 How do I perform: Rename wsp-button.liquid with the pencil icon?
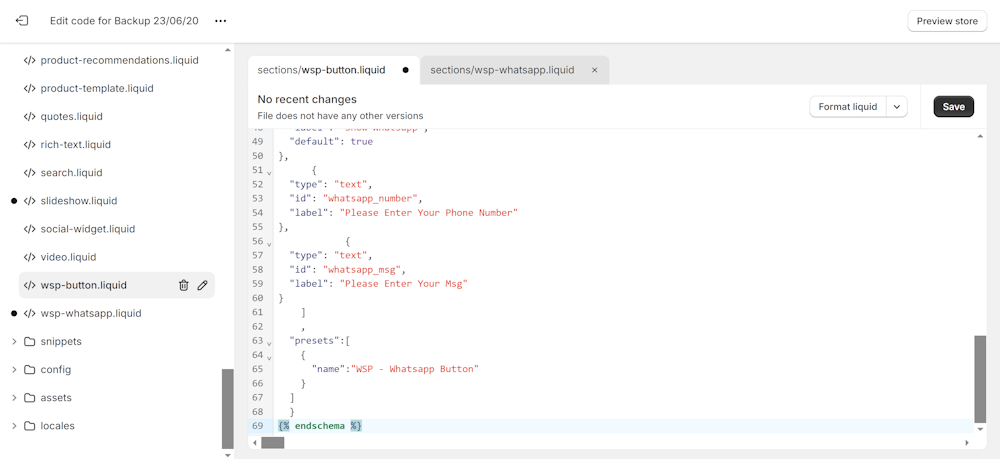[x=203, y=285]
